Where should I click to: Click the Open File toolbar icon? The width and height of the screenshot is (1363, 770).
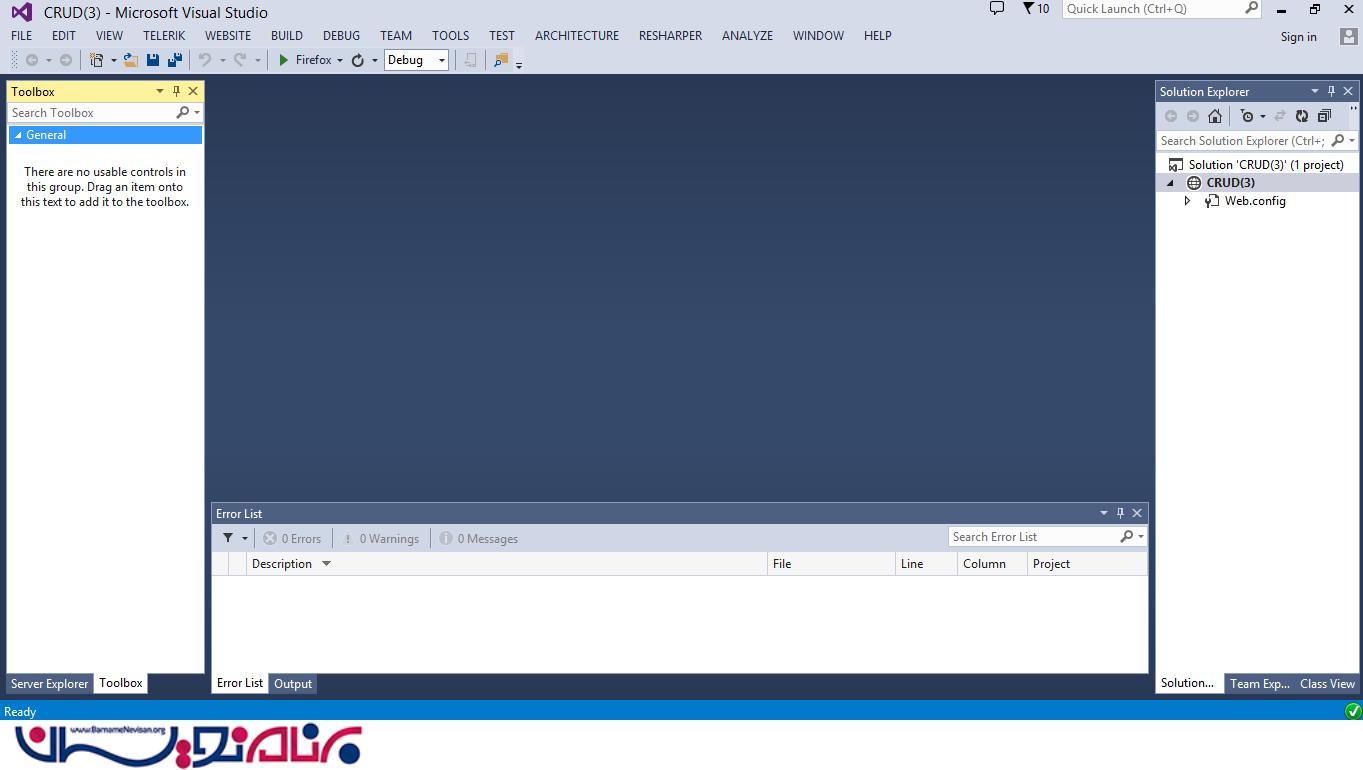(131, 60)
